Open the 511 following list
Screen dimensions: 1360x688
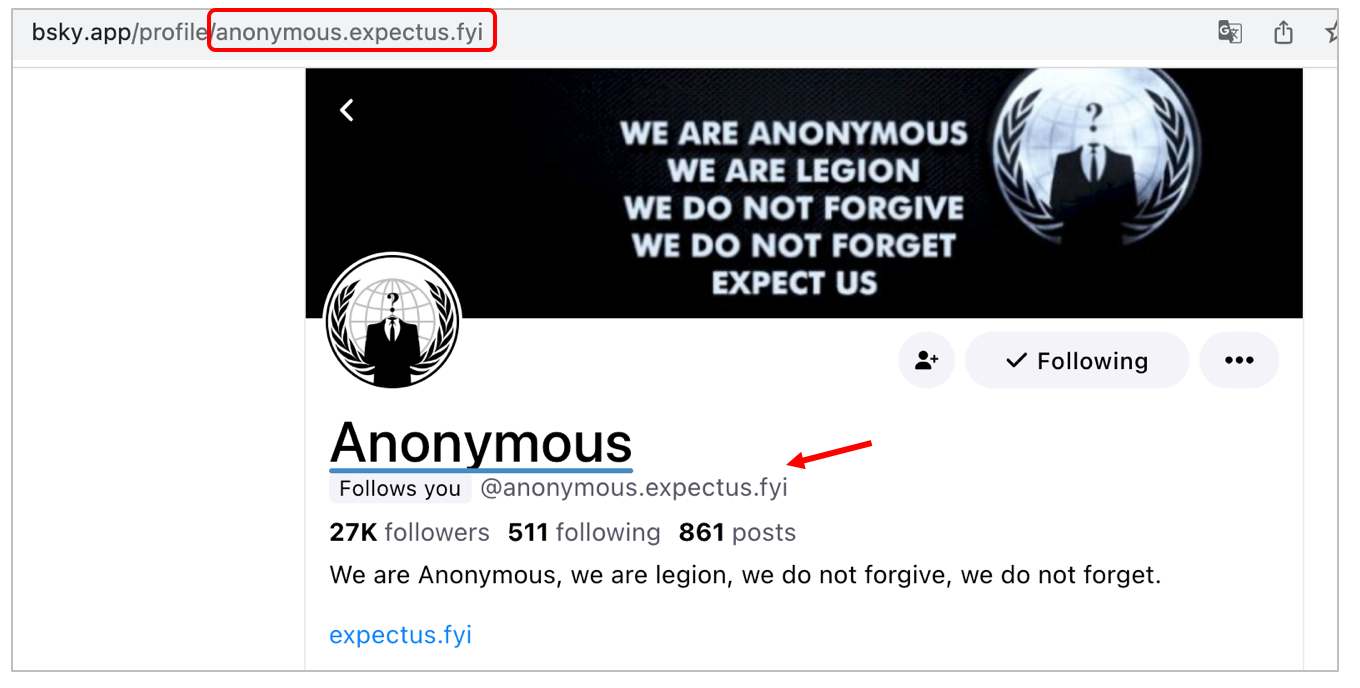[x=584, y=532]
